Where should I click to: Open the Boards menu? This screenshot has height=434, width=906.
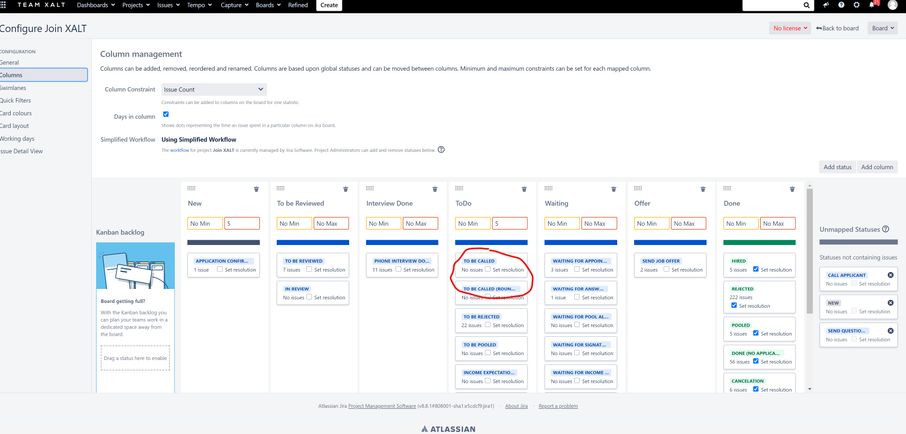268,5
